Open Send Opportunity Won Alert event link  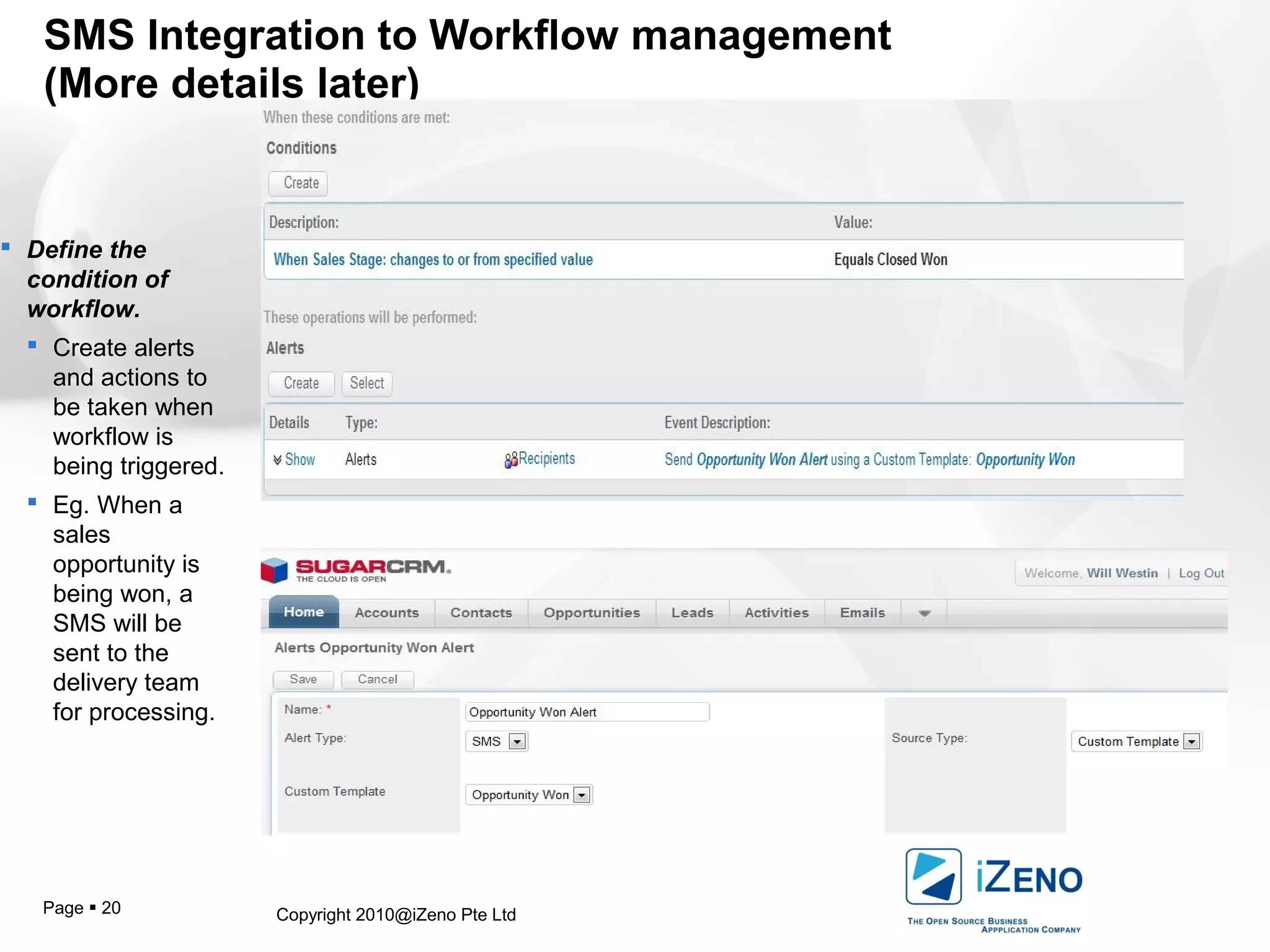[869, 460]
